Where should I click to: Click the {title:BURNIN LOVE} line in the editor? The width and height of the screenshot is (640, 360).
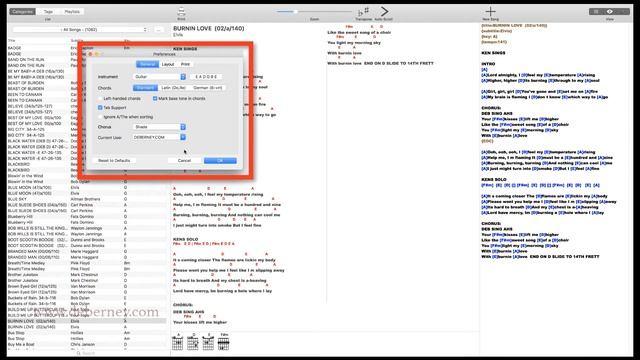click(514, 25)
